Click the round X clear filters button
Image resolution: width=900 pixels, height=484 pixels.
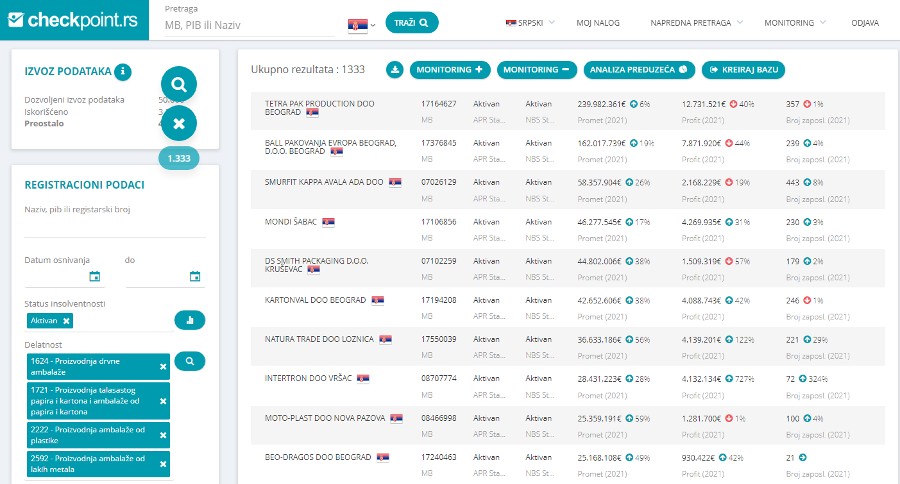[179, 123]
